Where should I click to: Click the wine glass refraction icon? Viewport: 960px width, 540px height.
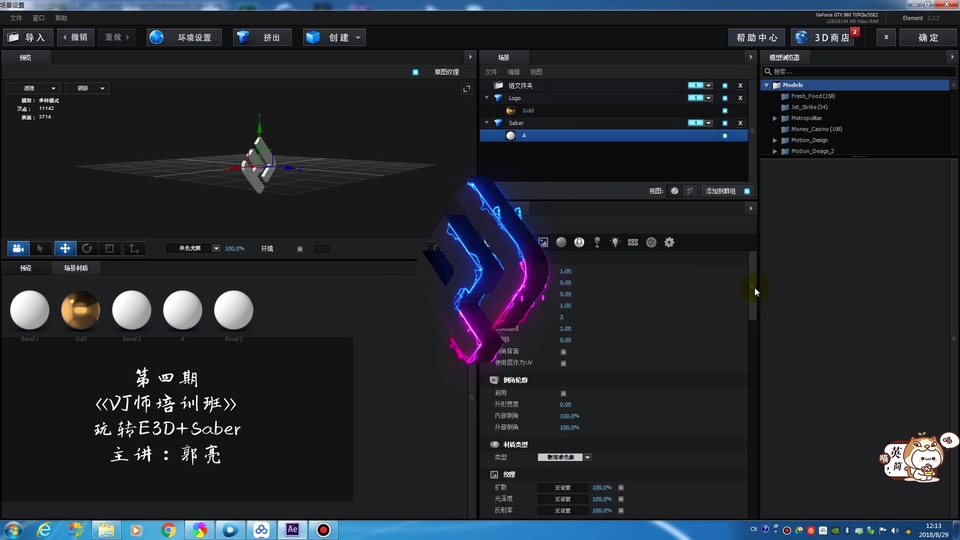pyautogui.click(x=597, y=242)
